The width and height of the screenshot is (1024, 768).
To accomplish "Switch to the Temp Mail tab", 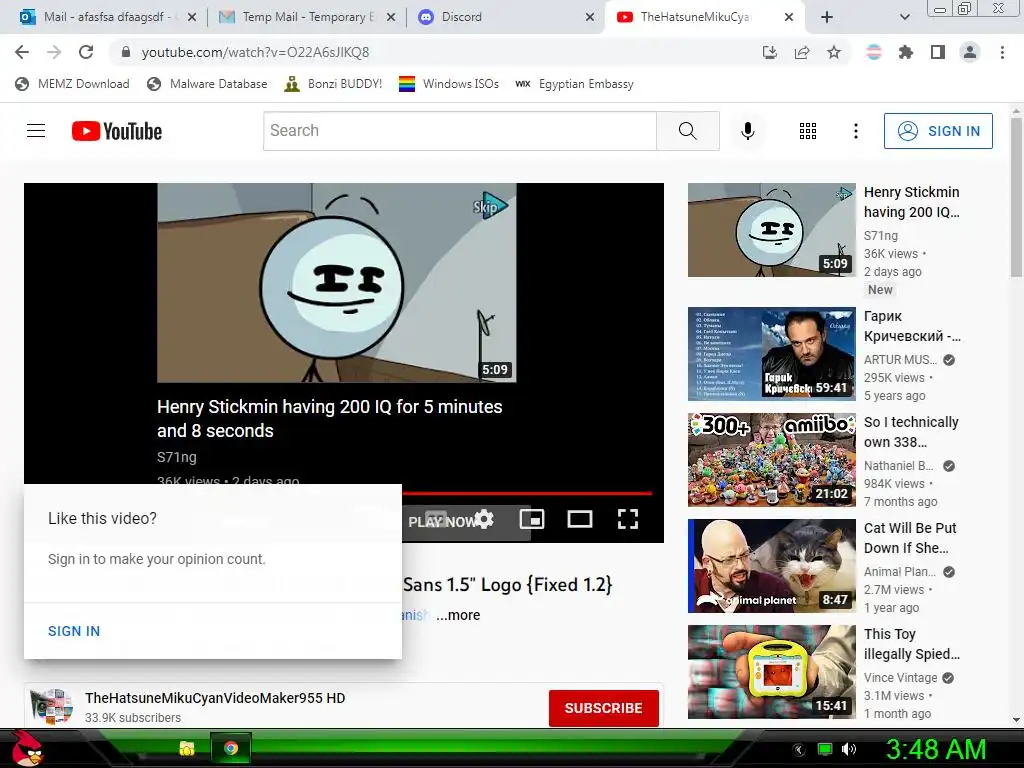I will 307,17.
